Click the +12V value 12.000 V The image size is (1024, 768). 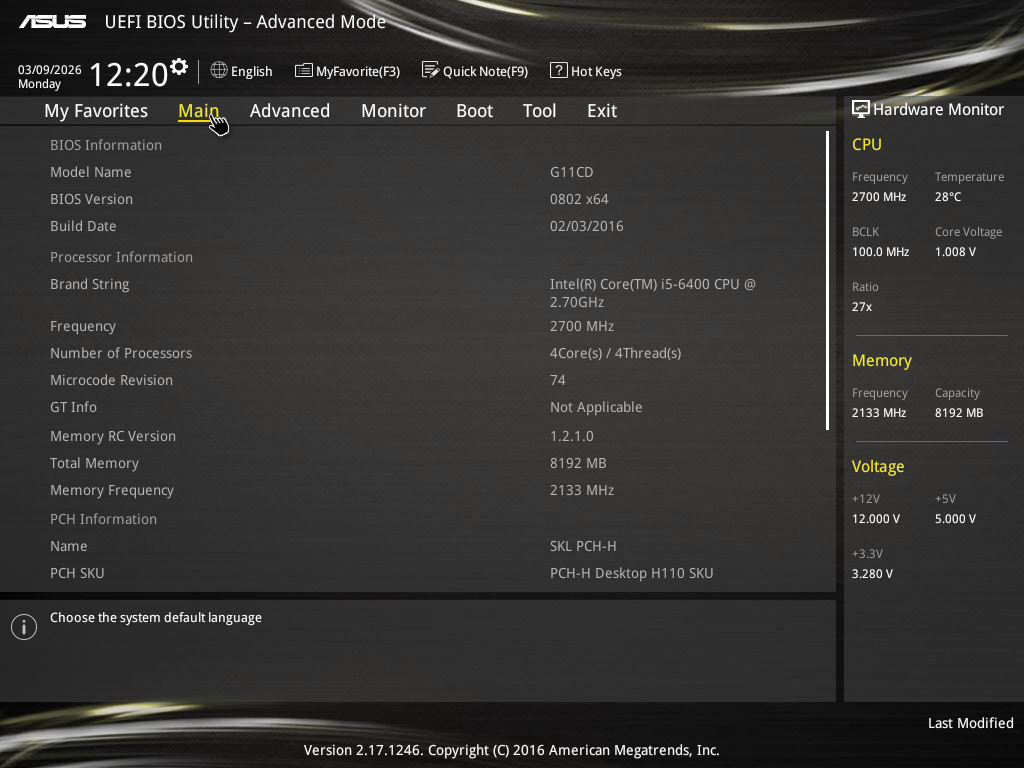(x=876, y=519)
